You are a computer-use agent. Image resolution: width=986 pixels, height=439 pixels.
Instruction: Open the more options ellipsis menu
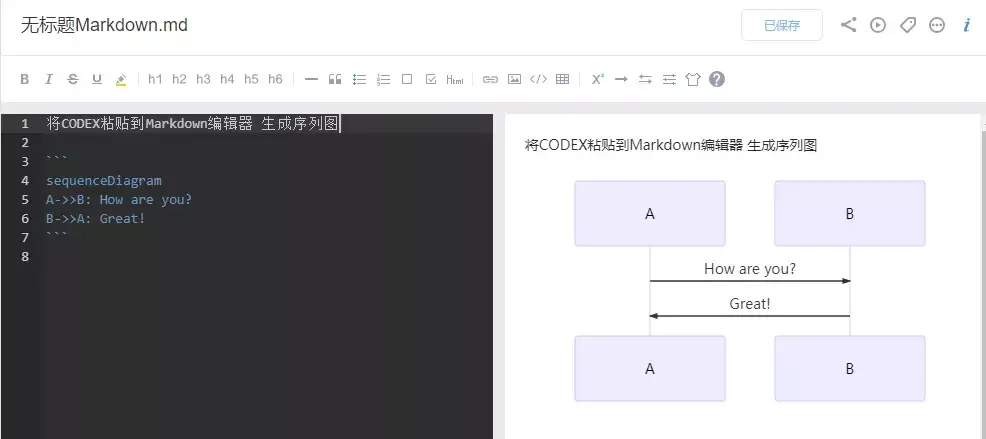click(937, 25)
